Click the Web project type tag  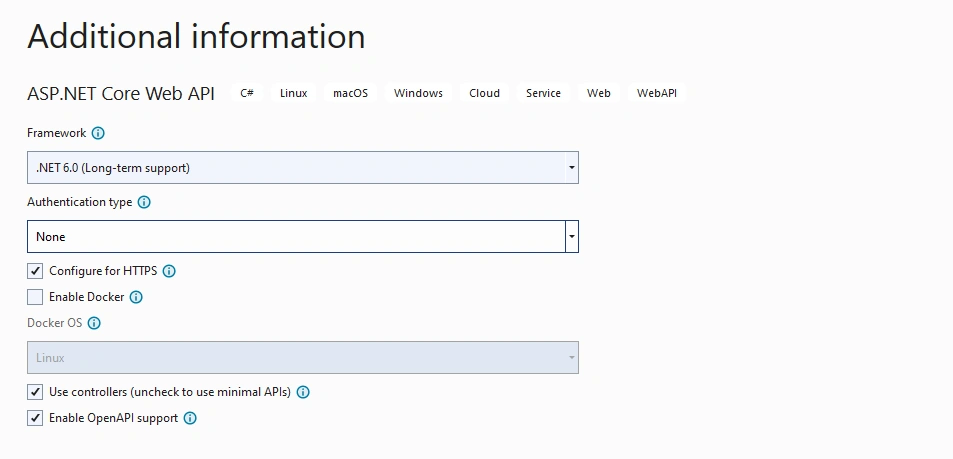point(599,93)
